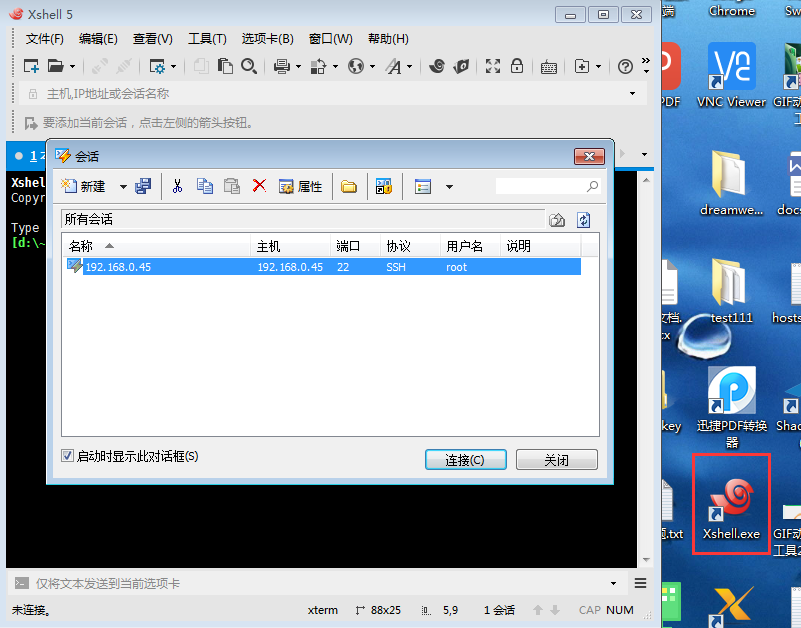The width and height of the screenshot is (801, 628).
Task: Click the padlock lock-screen icon in toolbar
Action: (517, 66)
